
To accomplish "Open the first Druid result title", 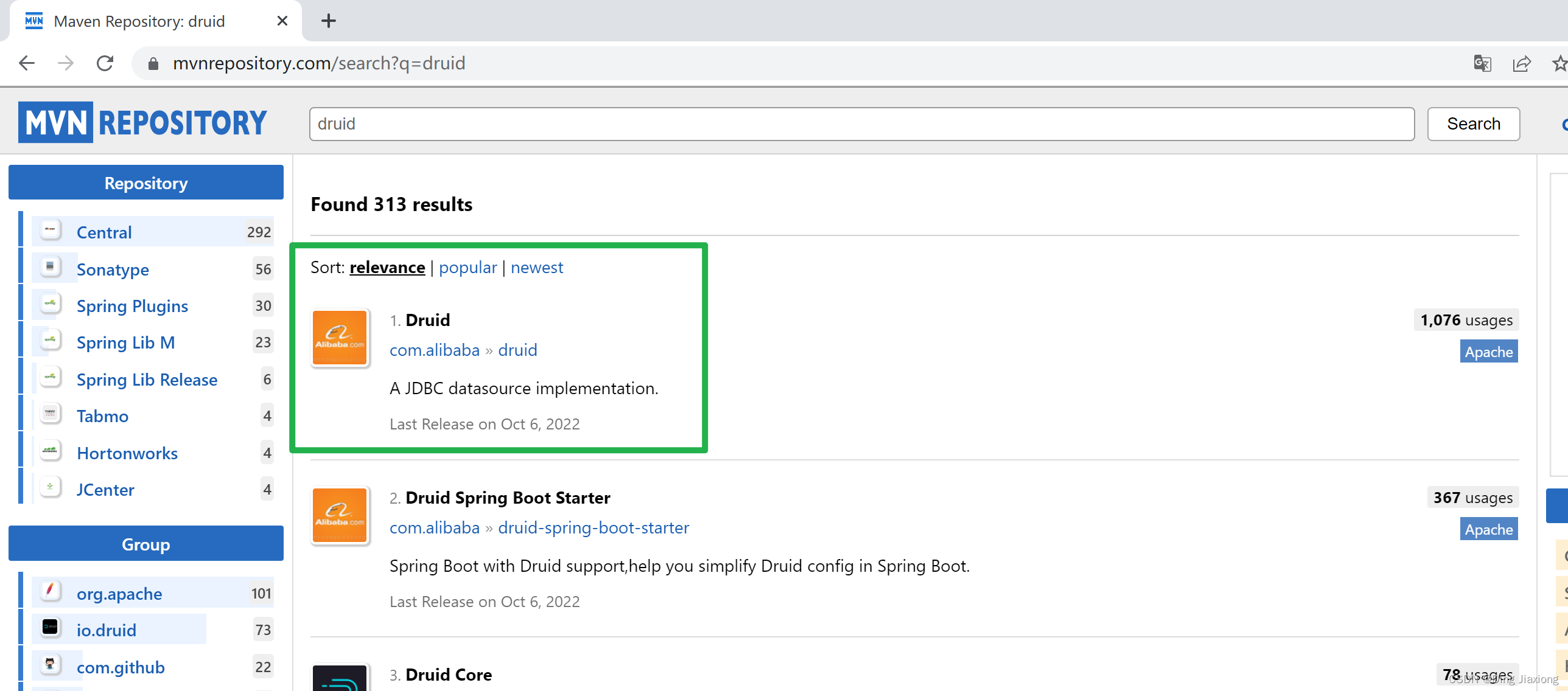I will tap(427, 320).
